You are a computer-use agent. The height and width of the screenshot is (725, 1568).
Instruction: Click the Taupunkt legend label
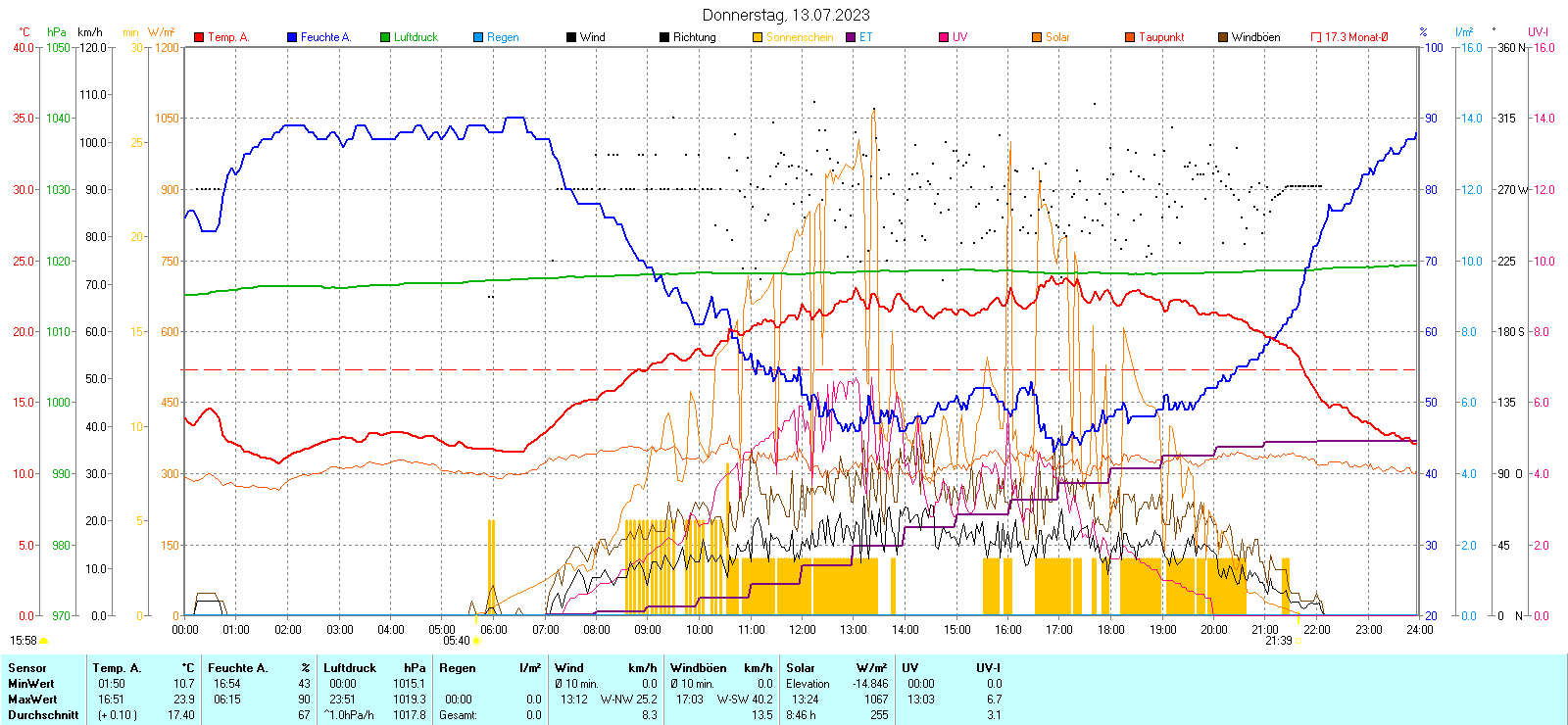[x=1161, y=37]
